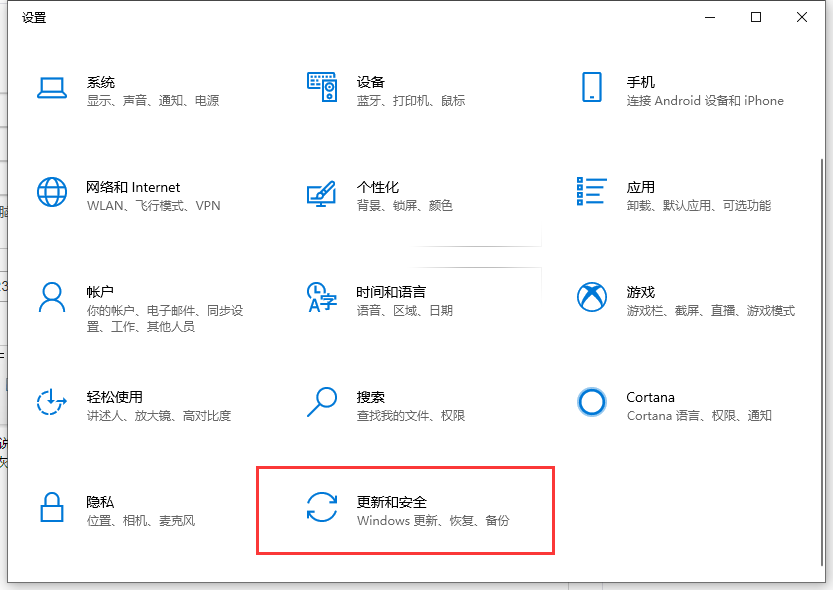This screenshot has width=833, height=590.
Task: Open Cortana using the circle icon
Action: pos(592,402)
